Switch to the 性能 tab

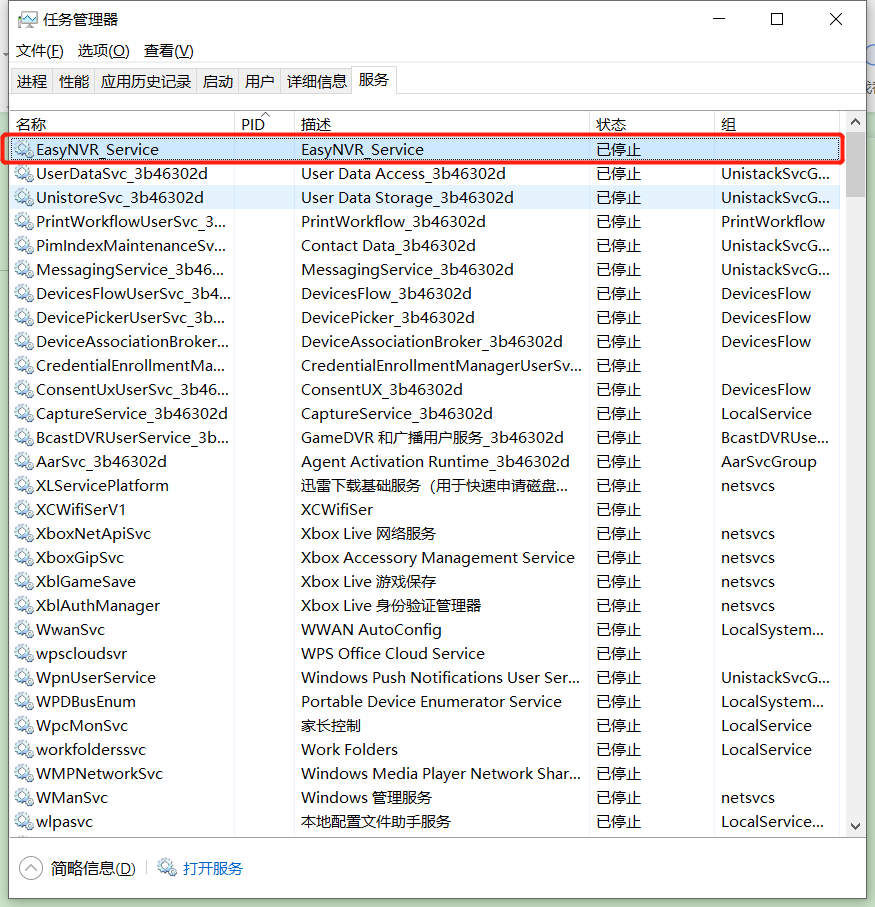tap(74, 82)
